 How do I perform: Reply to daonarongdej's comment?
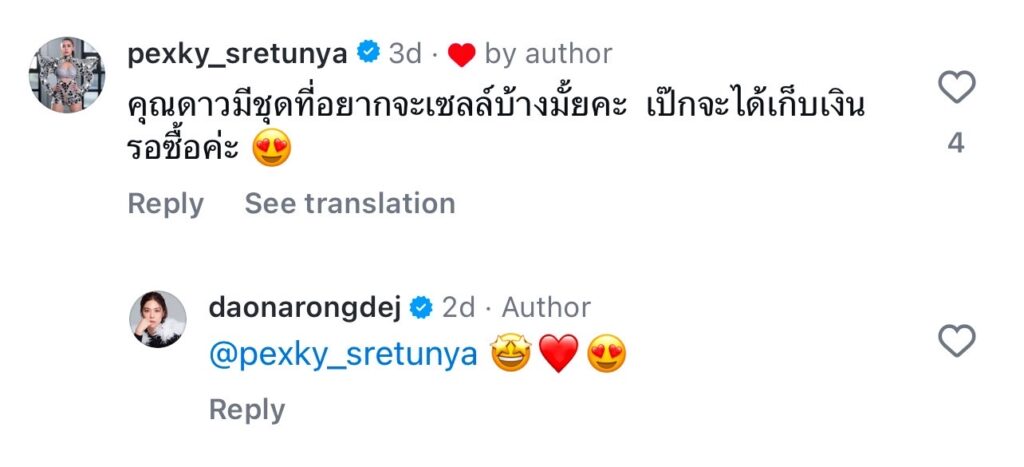tap(247, 410)
